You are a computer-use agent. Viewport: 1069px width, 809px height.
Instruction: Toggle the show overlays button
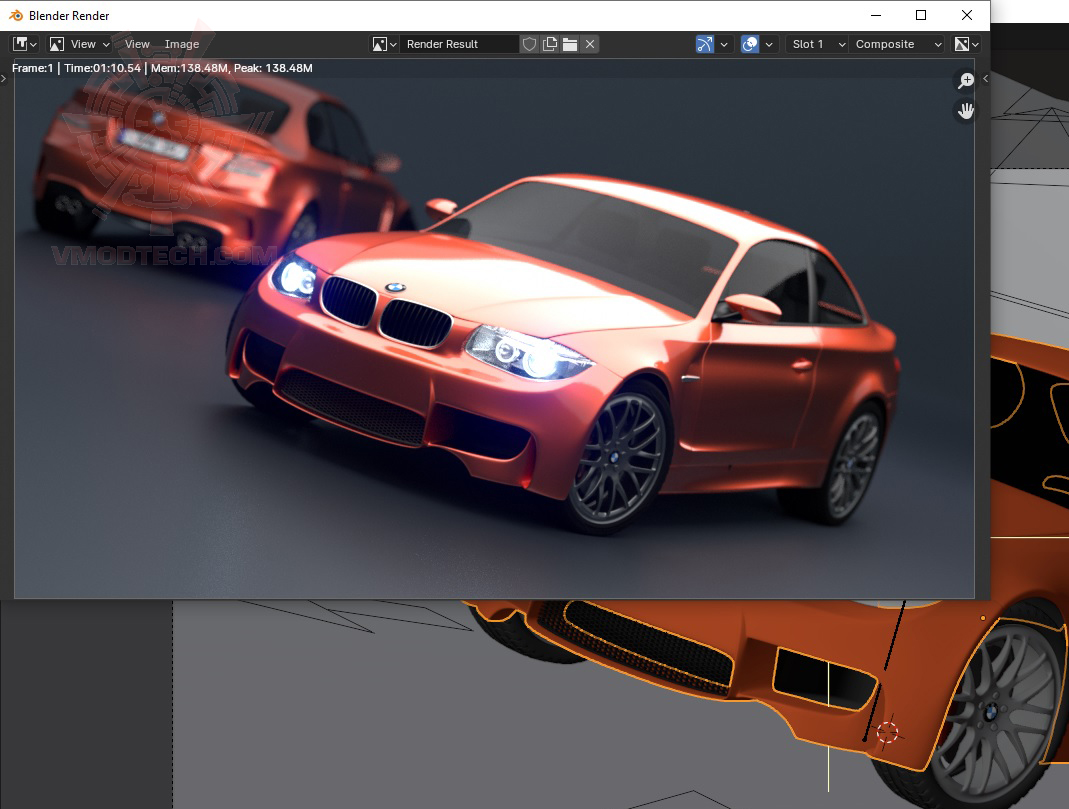750,44
